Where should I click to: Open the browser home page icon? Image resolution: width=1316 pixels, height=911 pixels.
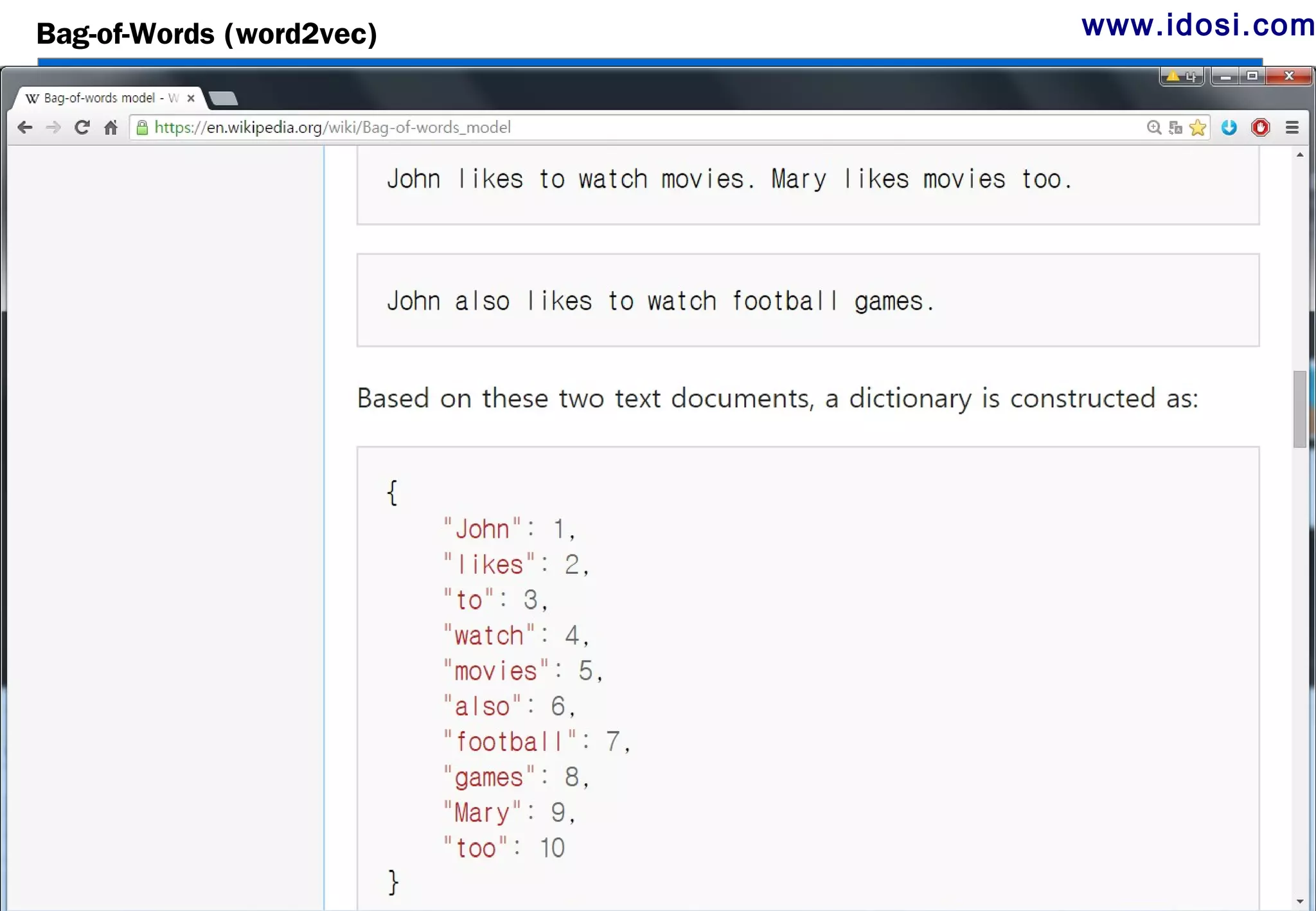pyautogui.click(x=111, y=127)
